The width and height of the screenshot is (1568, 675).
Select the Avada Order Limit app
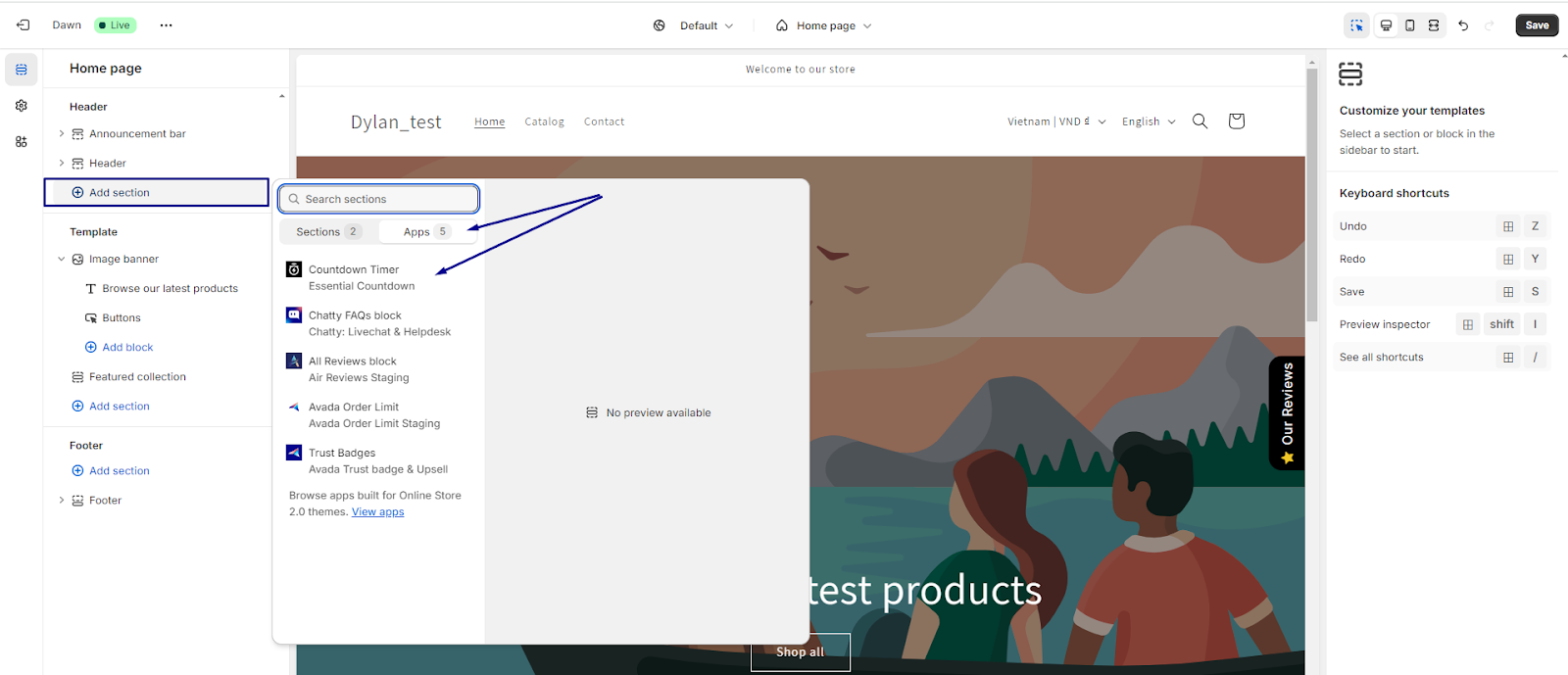[379, 415]
